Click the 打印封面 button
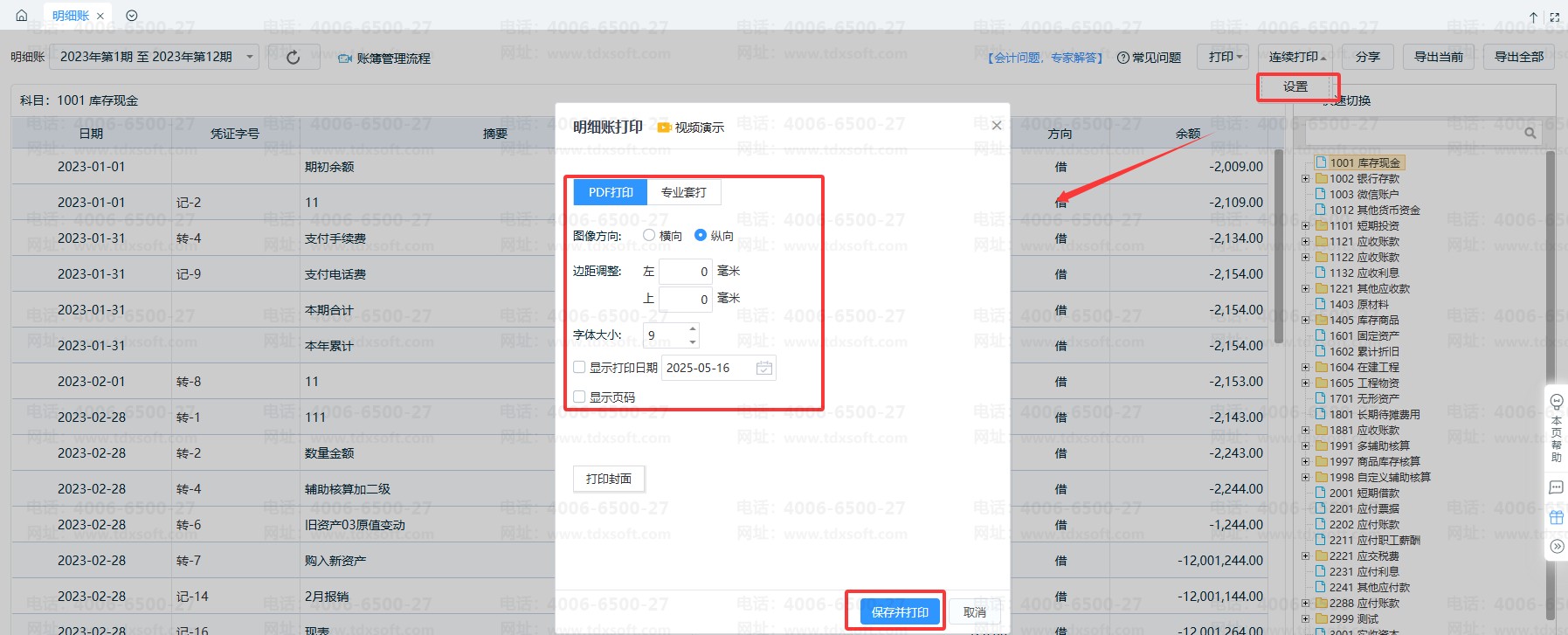Viewport: 1568px width, 635px height. [x=609, y=479]
